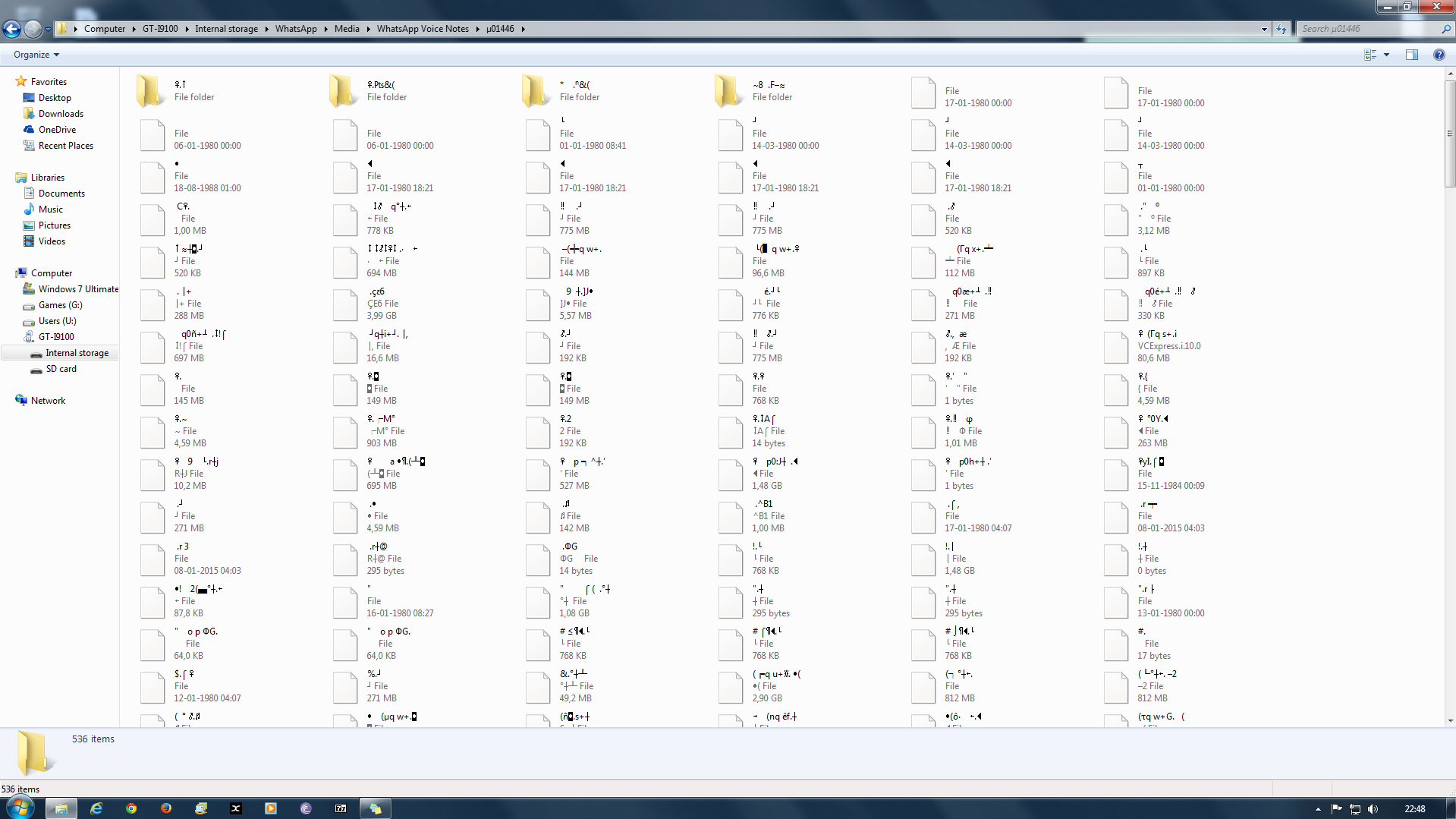Viewport: 1456px width, 819px height.
Task: Open Users (U:) drive
Action: point(58,321)
